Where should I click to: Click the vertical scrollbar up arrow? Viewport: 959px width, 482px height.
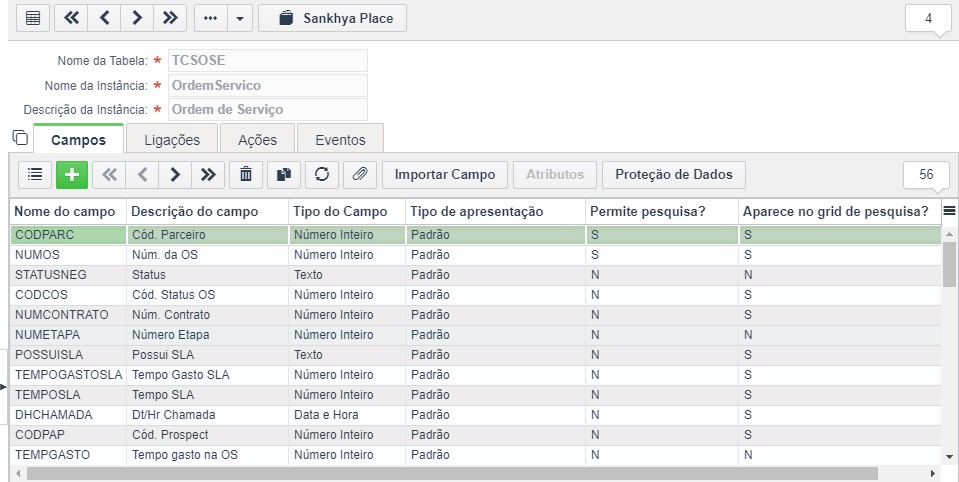coord(949,234)
